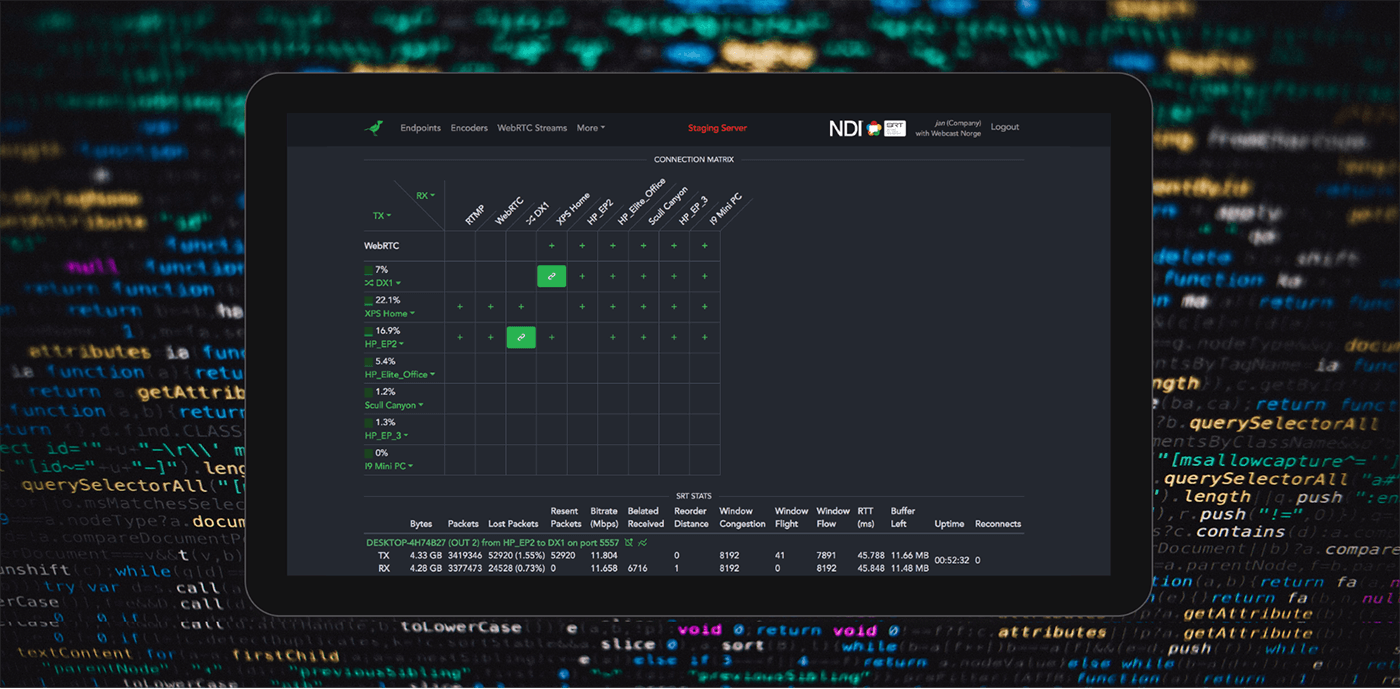Open the RX dropdown in the matrix corner

tap(426, 196)
